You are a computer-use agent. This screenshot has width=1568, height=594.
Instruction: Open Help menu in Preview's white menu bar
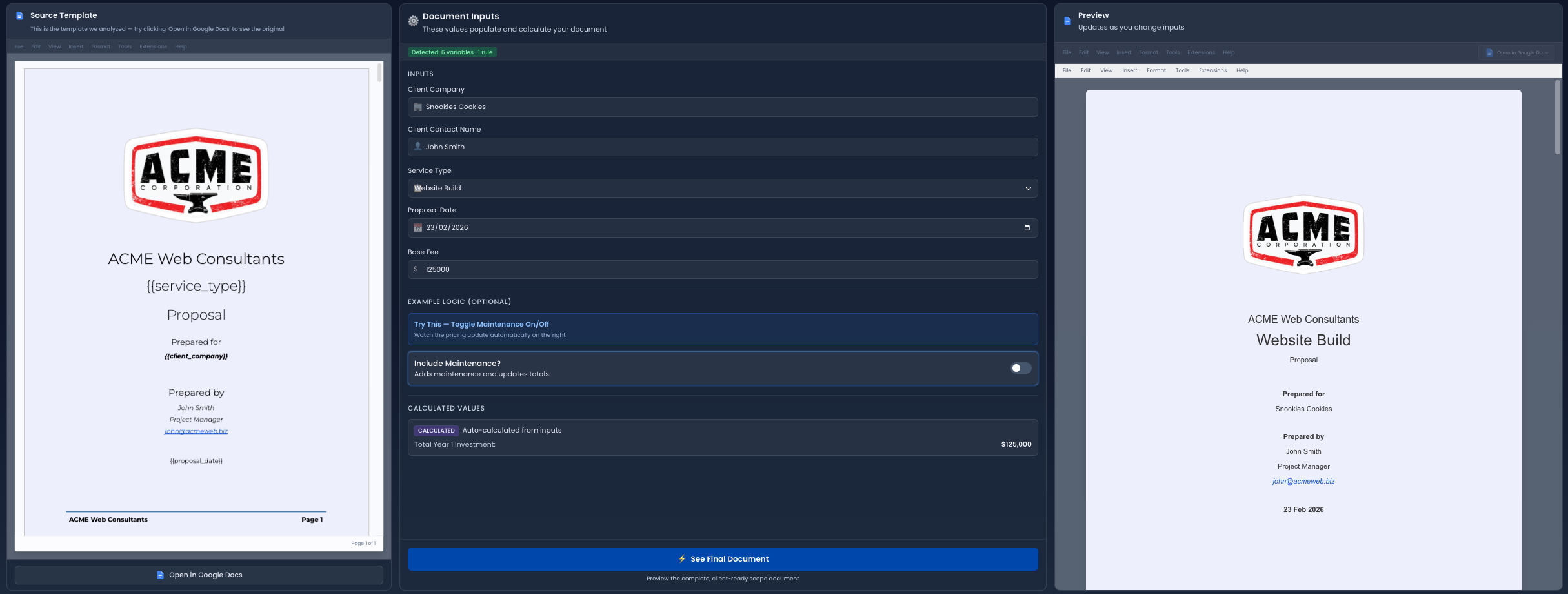[1242, 71]
